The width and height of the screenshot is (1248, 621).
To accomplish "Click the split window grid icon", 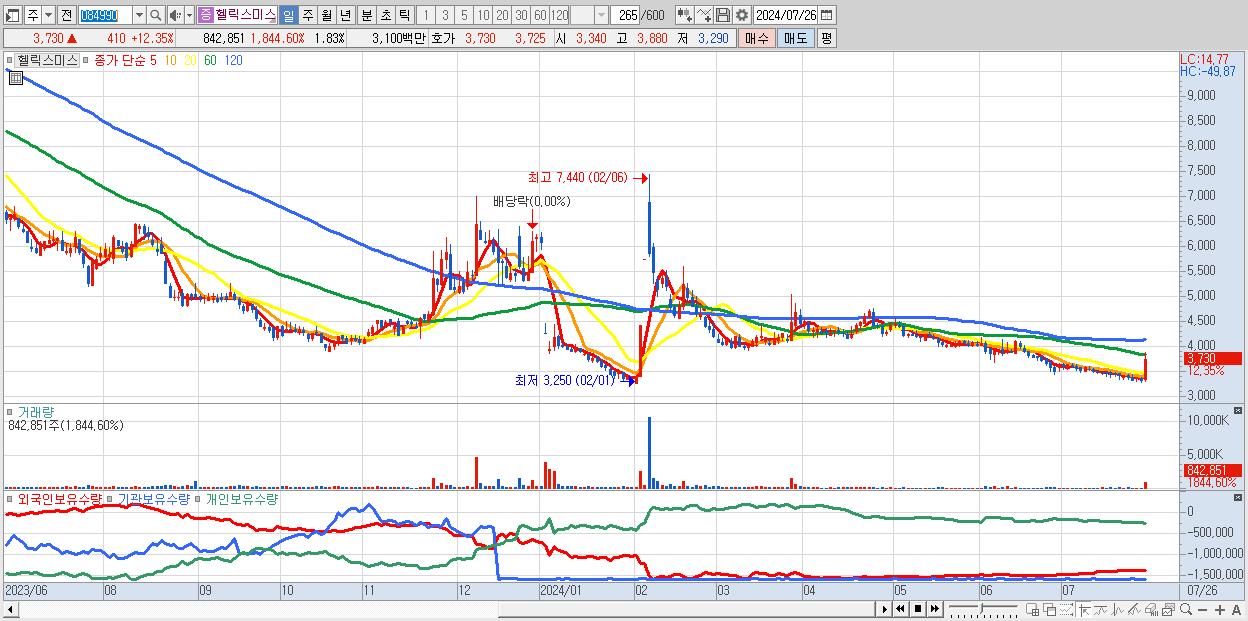I will 1032,609.
